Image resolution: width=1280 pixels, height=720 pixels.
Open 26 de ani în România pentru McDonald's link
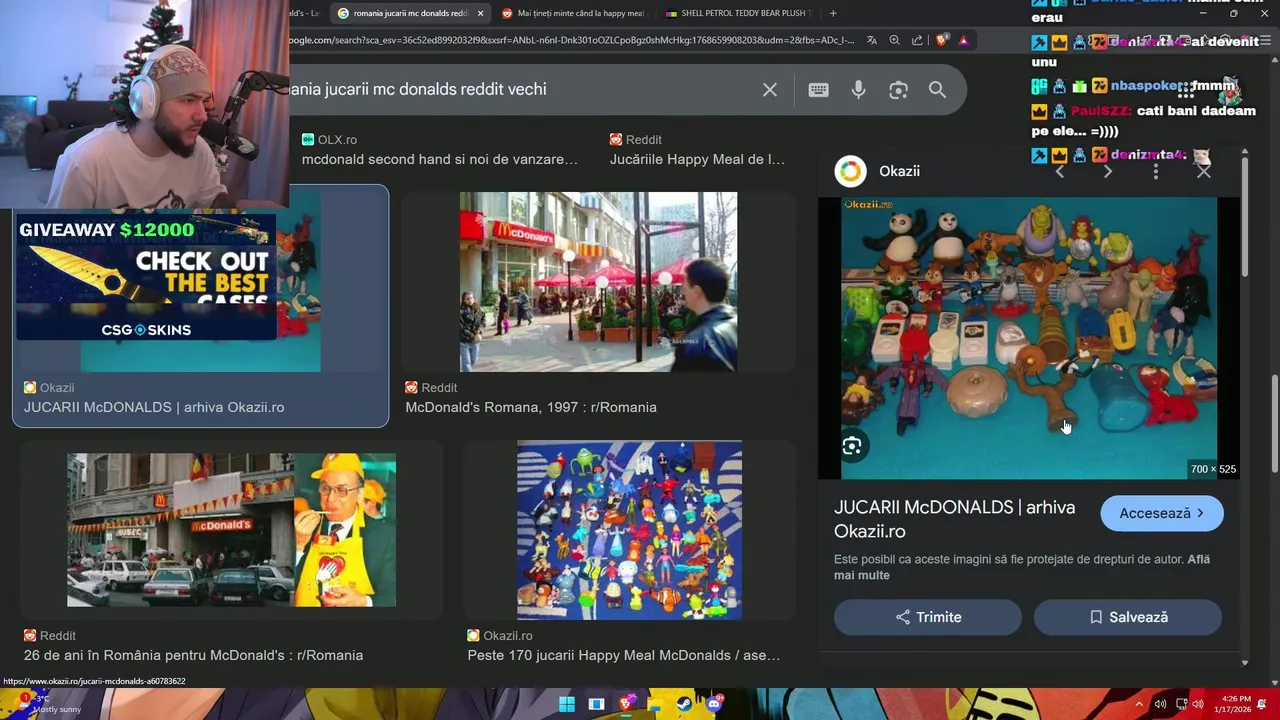pos(193,655)
